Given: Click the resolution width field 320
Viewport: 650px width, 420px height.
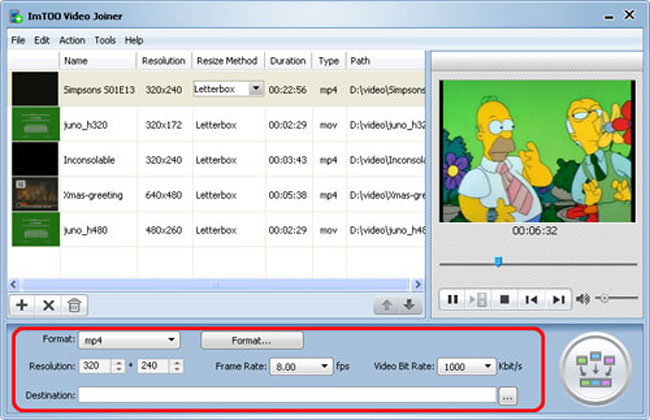Looking at the screenshot, I should click(x=96, y=366).
